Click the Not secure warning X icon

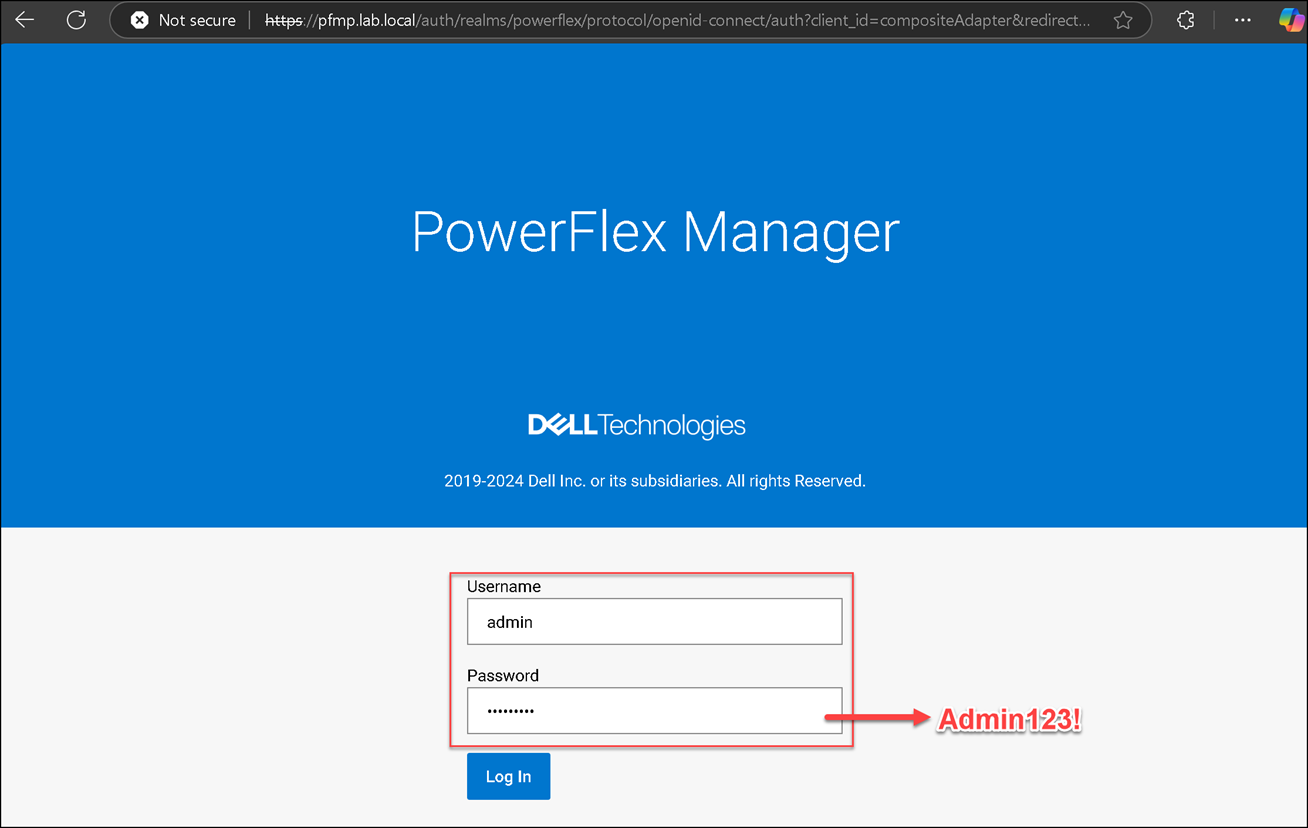pos(140,20)
